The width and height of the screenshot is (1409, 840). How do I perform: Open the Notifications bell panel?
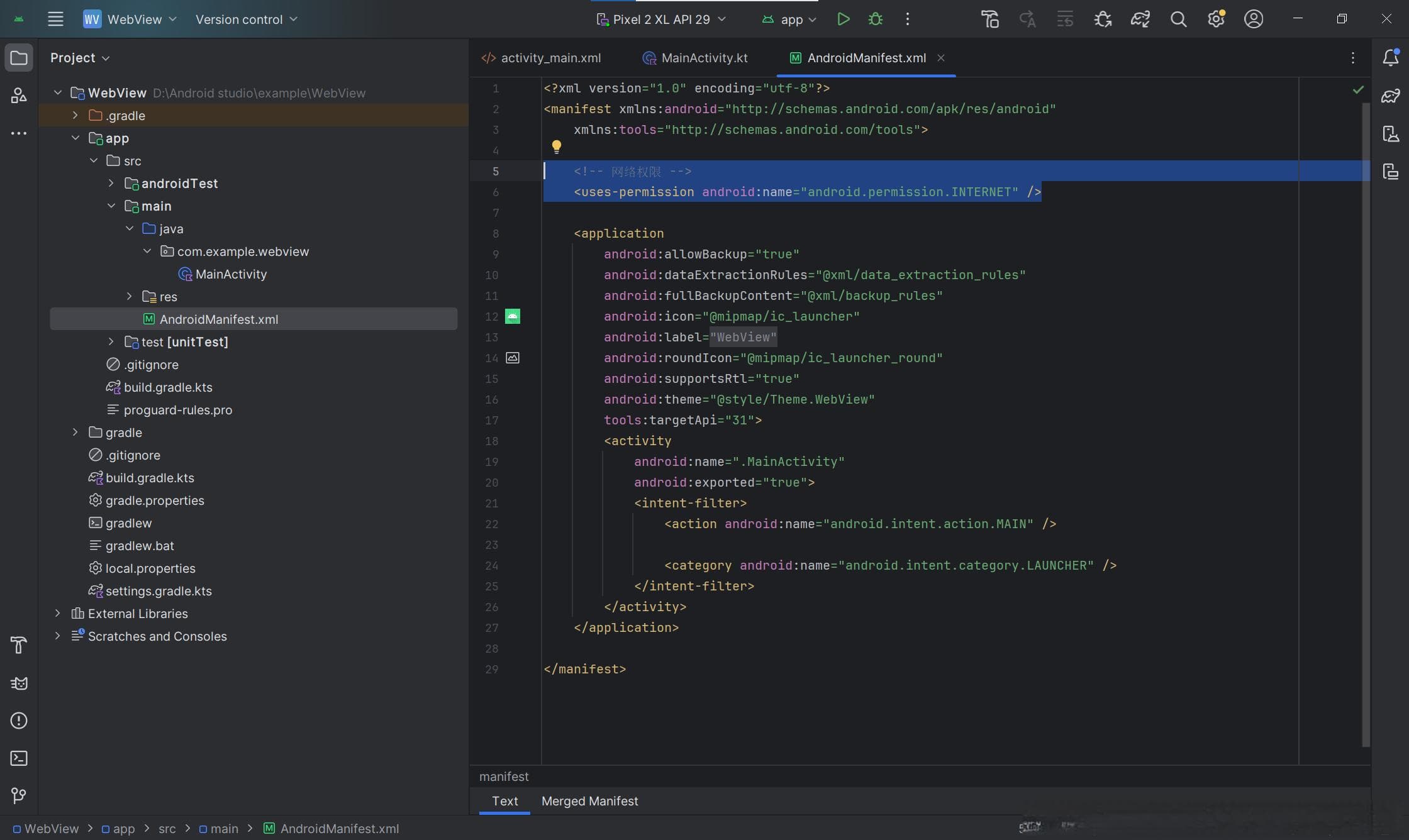(1390, 57)
